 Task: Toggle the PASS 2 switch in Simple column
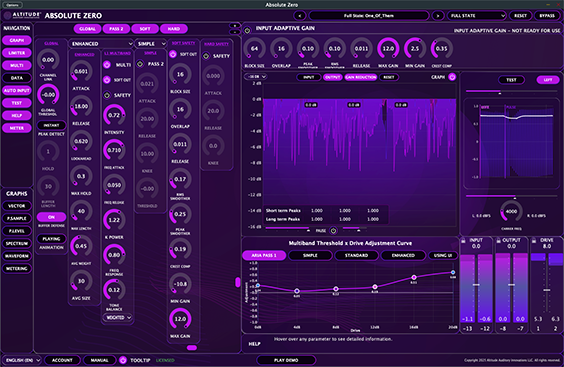pos(140,64)
